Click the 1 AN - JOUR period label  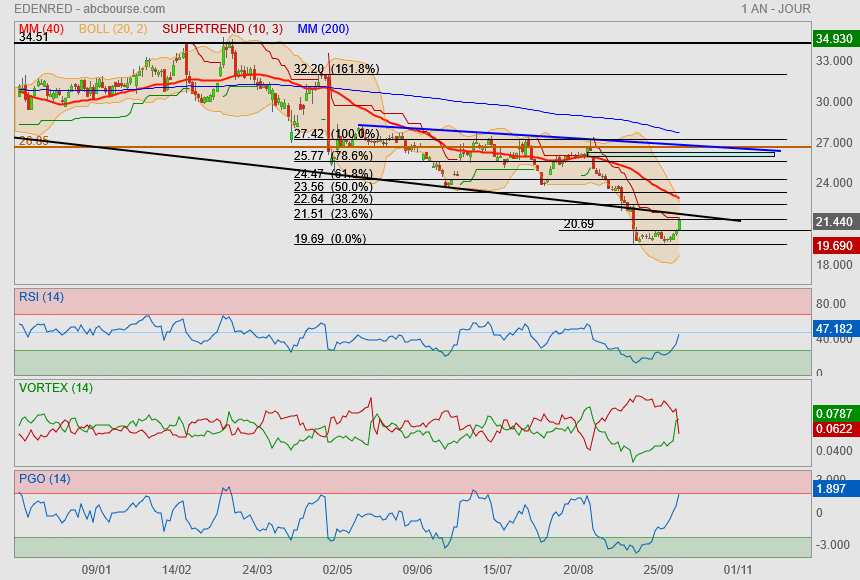[x=775, y=9]
